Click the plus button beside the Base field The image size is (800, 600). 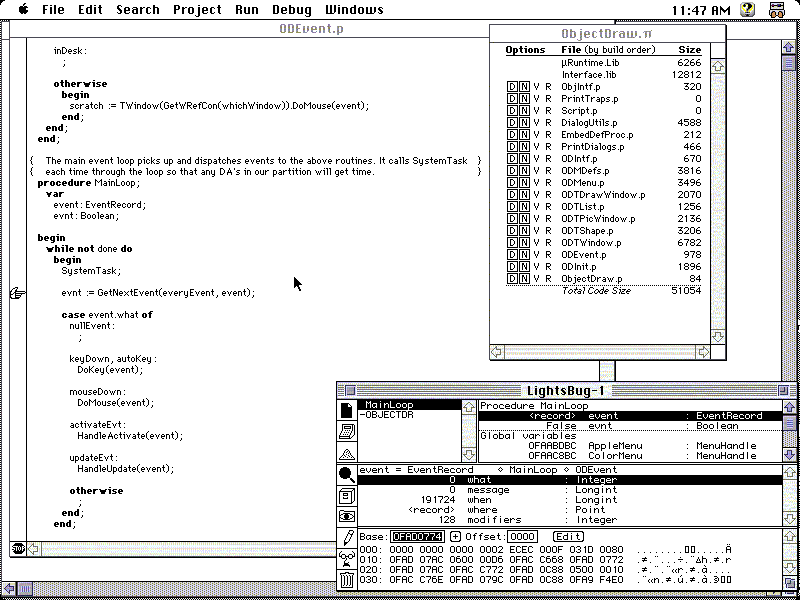click(455, 537)
